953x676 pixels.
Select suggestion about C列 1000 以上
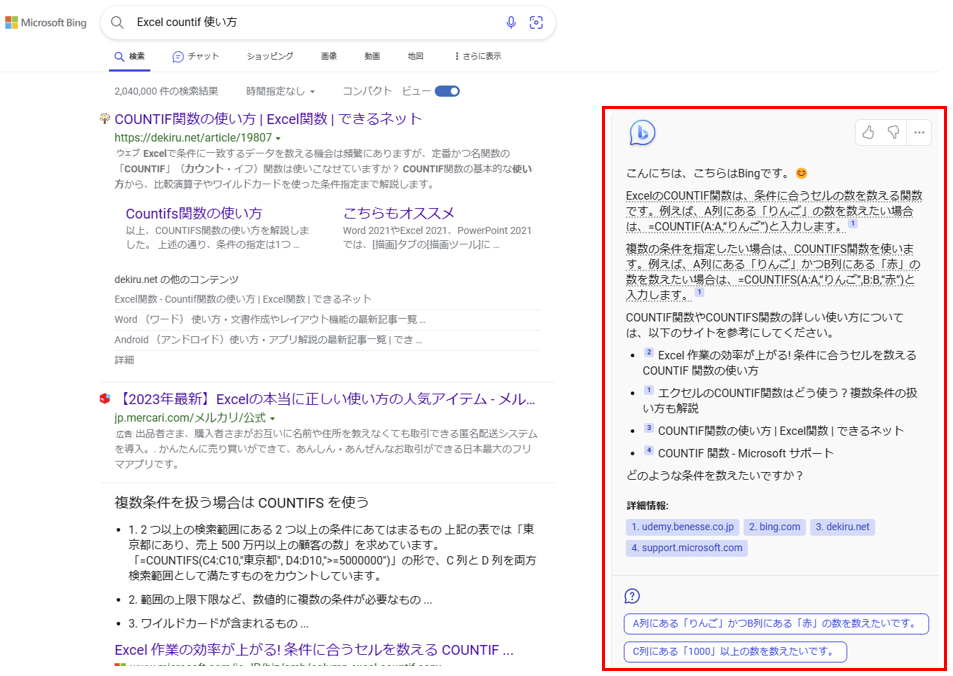735,652
